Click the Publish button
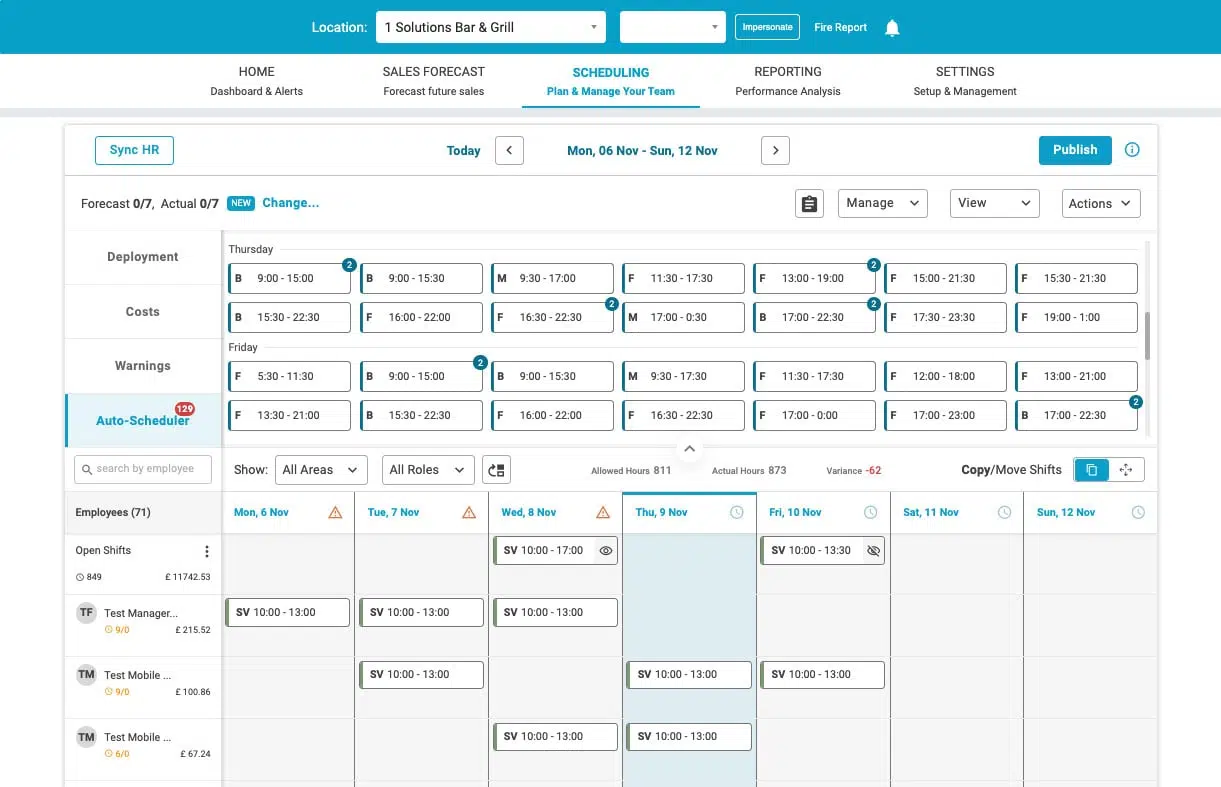 coord(1074,149)
